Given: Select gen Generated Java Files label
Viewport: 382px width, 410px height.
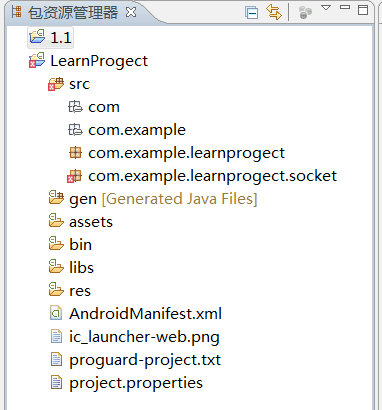Looking at the screenshot, I should 163,199.
